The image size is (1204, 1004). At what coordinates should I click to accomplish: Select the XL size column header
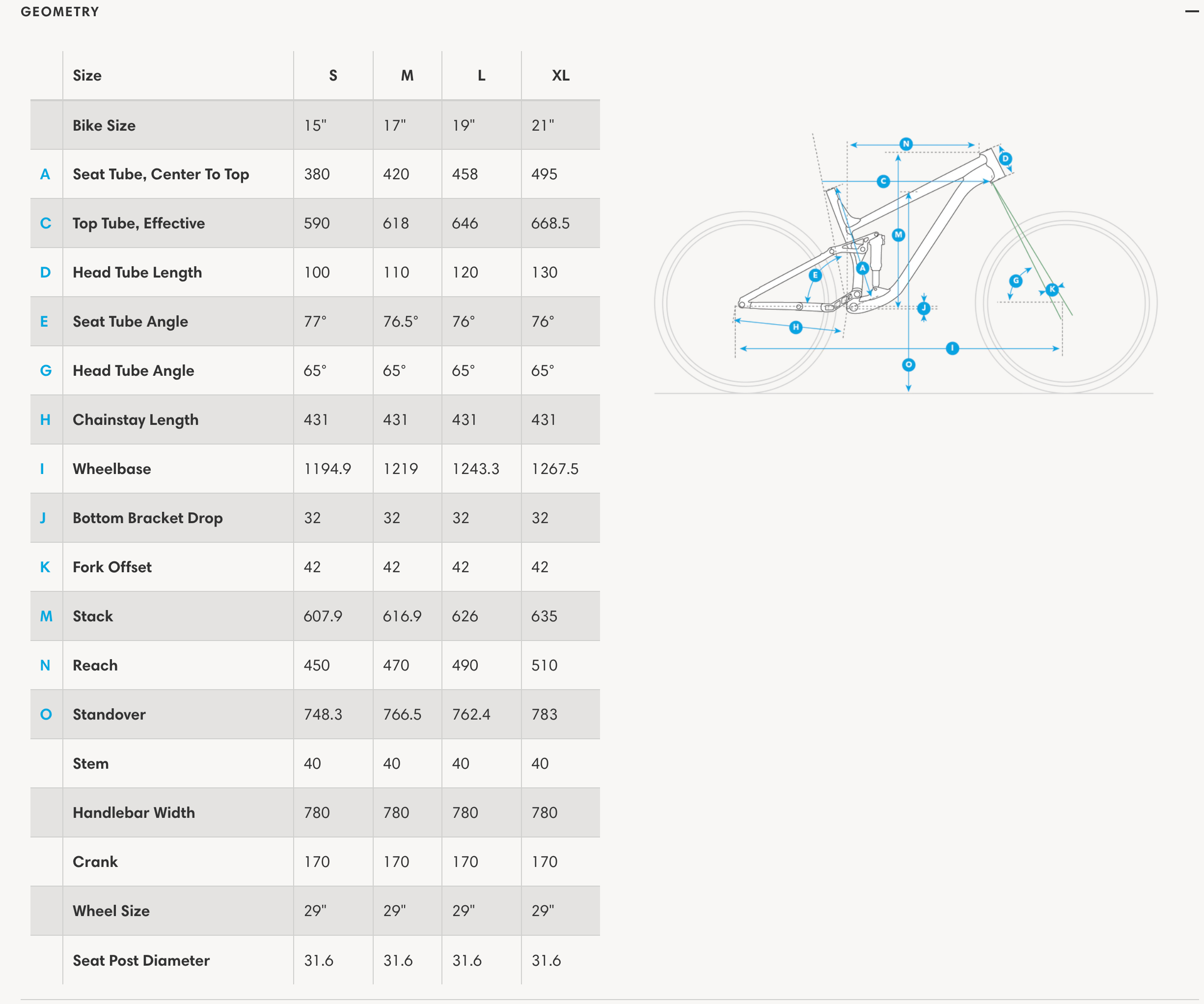click(x=560, y=76)
